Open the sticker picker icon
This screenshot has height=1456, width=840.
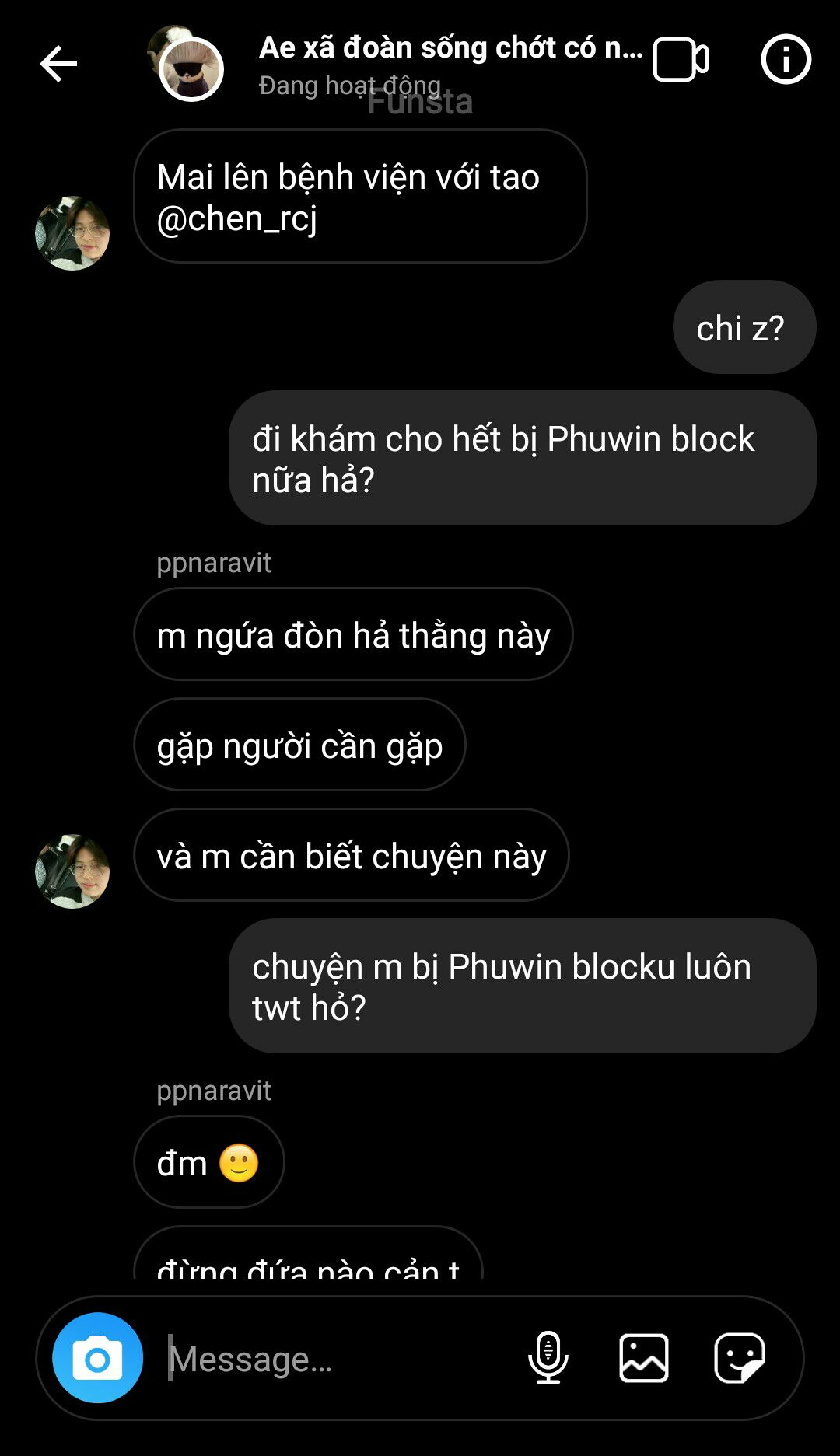(740, 1358)
